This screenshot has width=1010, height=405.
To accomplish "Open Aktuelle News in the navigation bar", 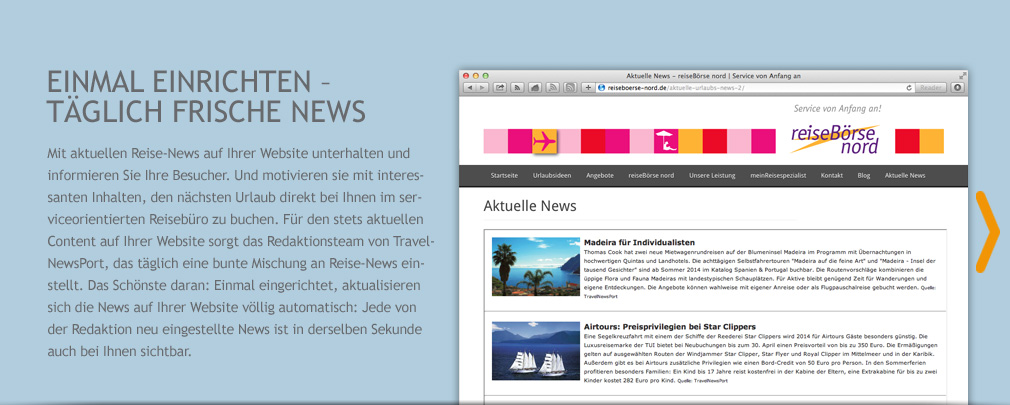I will click(905, 175).
